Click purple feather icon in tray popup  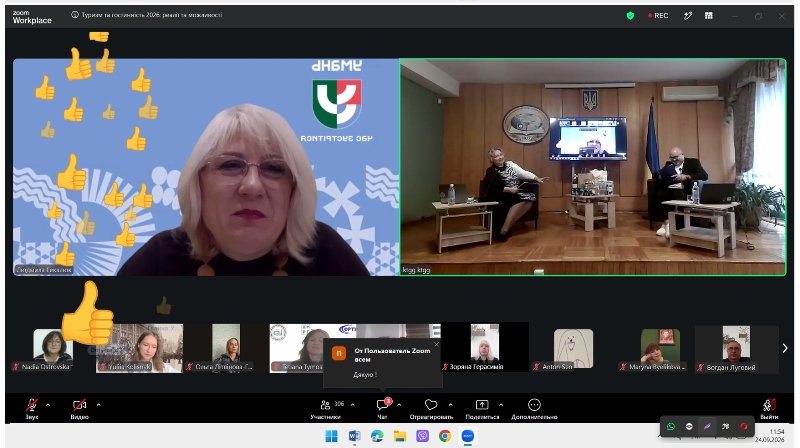707,427
